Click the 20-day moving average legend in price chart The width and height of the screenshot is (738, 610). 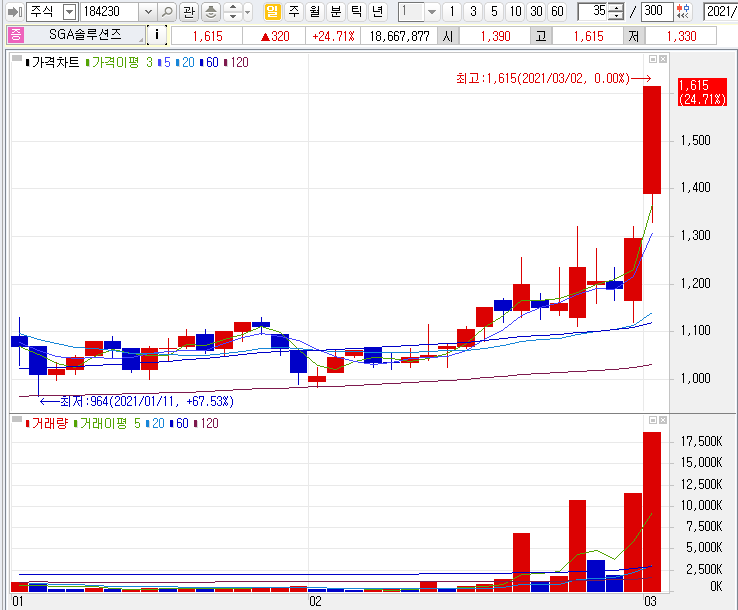pos(185,63)
